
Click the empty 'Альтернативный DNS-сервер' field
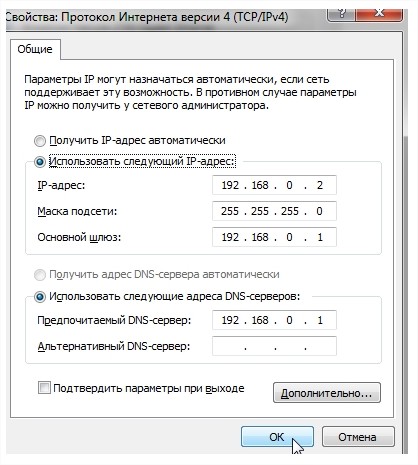274,346
